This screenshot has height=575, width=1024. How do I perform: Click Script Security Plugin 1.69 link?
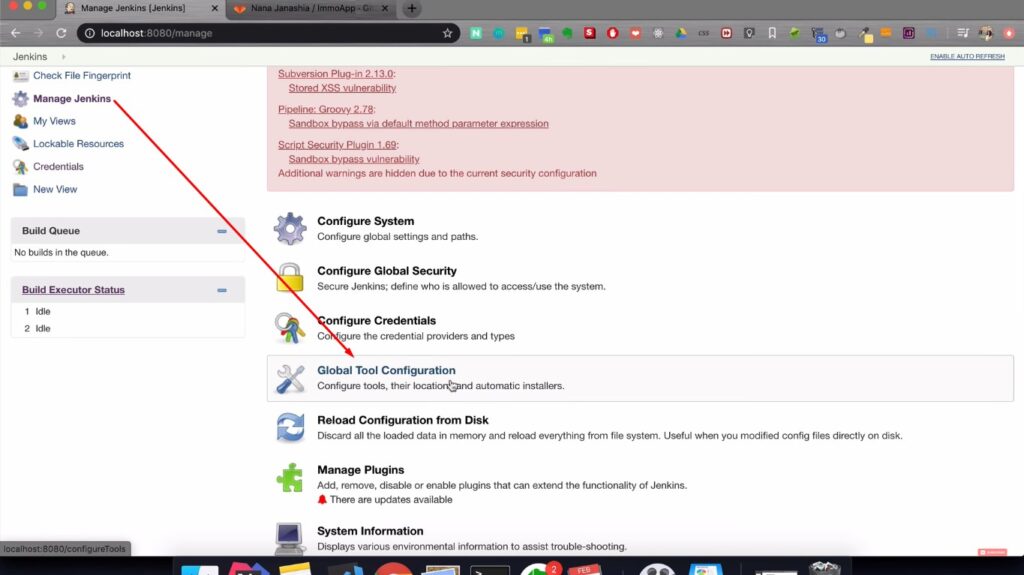coord(337,145)
